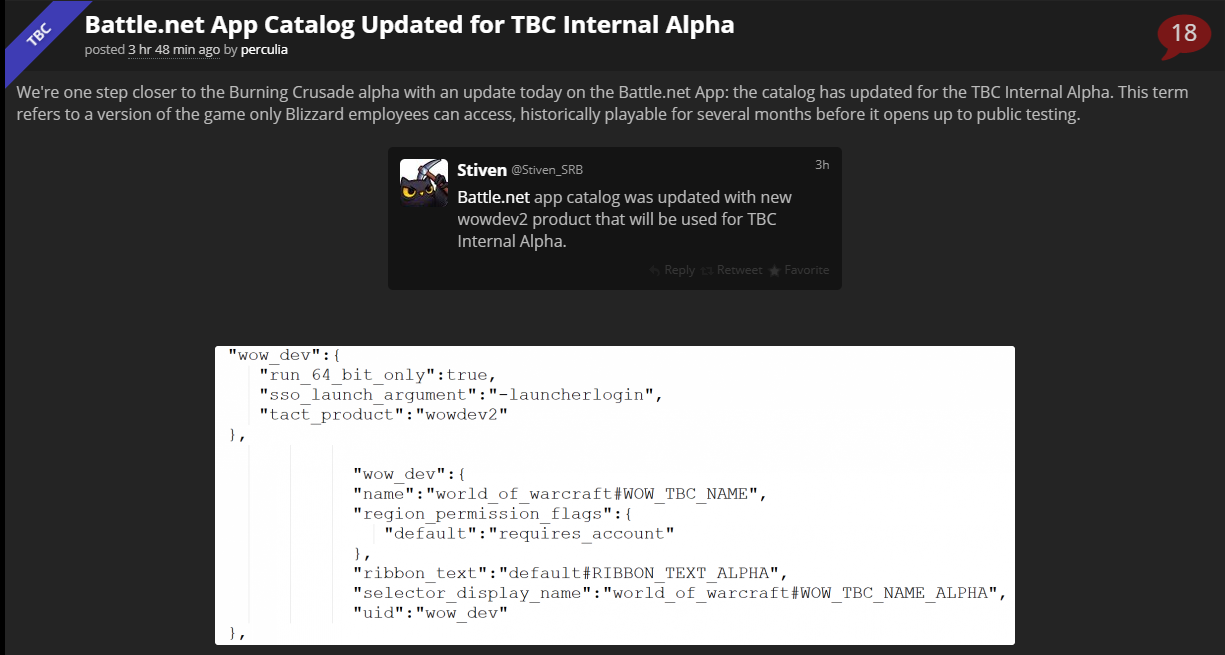Click the Reply text on tweet

pos(679,270)
